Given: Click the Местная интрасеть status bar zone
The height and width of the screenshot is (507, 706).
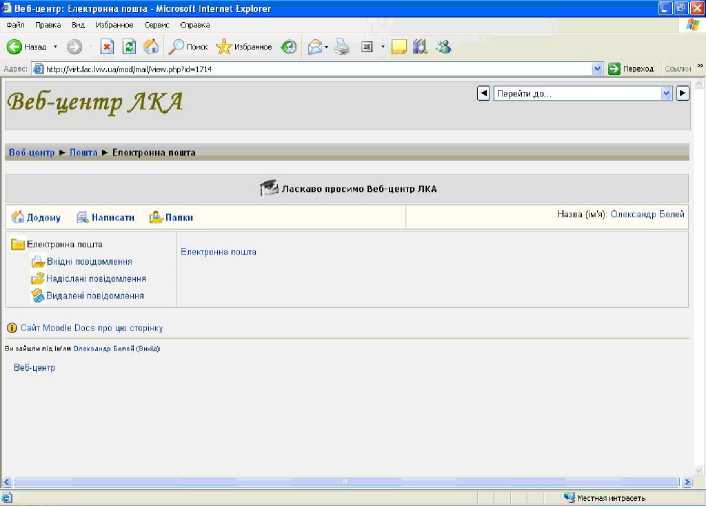Looking at the screenshot, I should pos(605,498).
